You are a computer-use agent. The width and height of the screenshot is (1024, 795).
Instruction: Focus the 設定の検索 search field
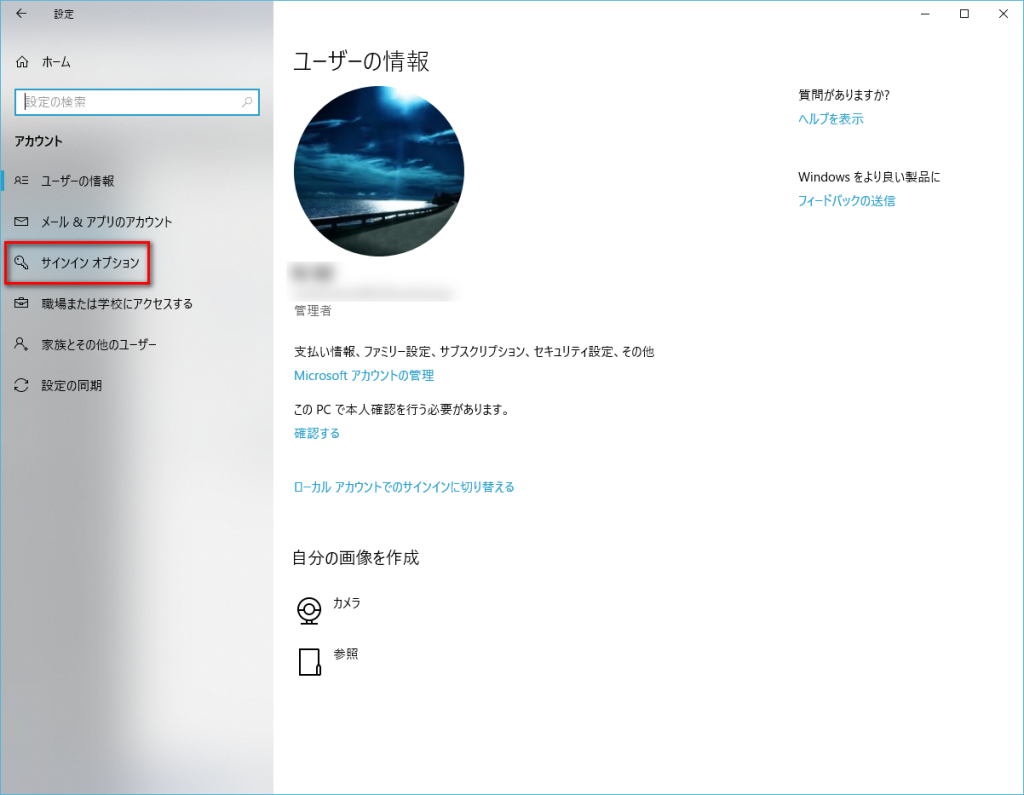[125, 102]
